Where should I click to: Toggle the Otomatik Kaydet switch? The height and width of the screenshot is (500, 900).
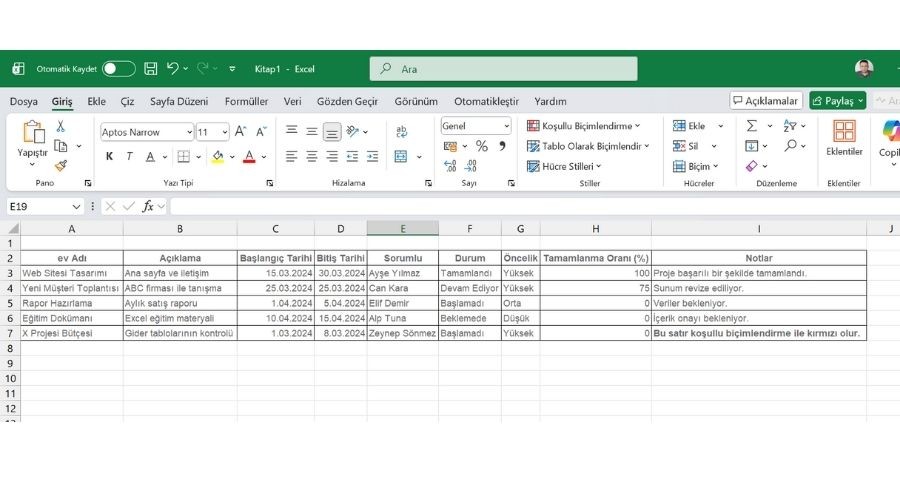click(118, 69)
